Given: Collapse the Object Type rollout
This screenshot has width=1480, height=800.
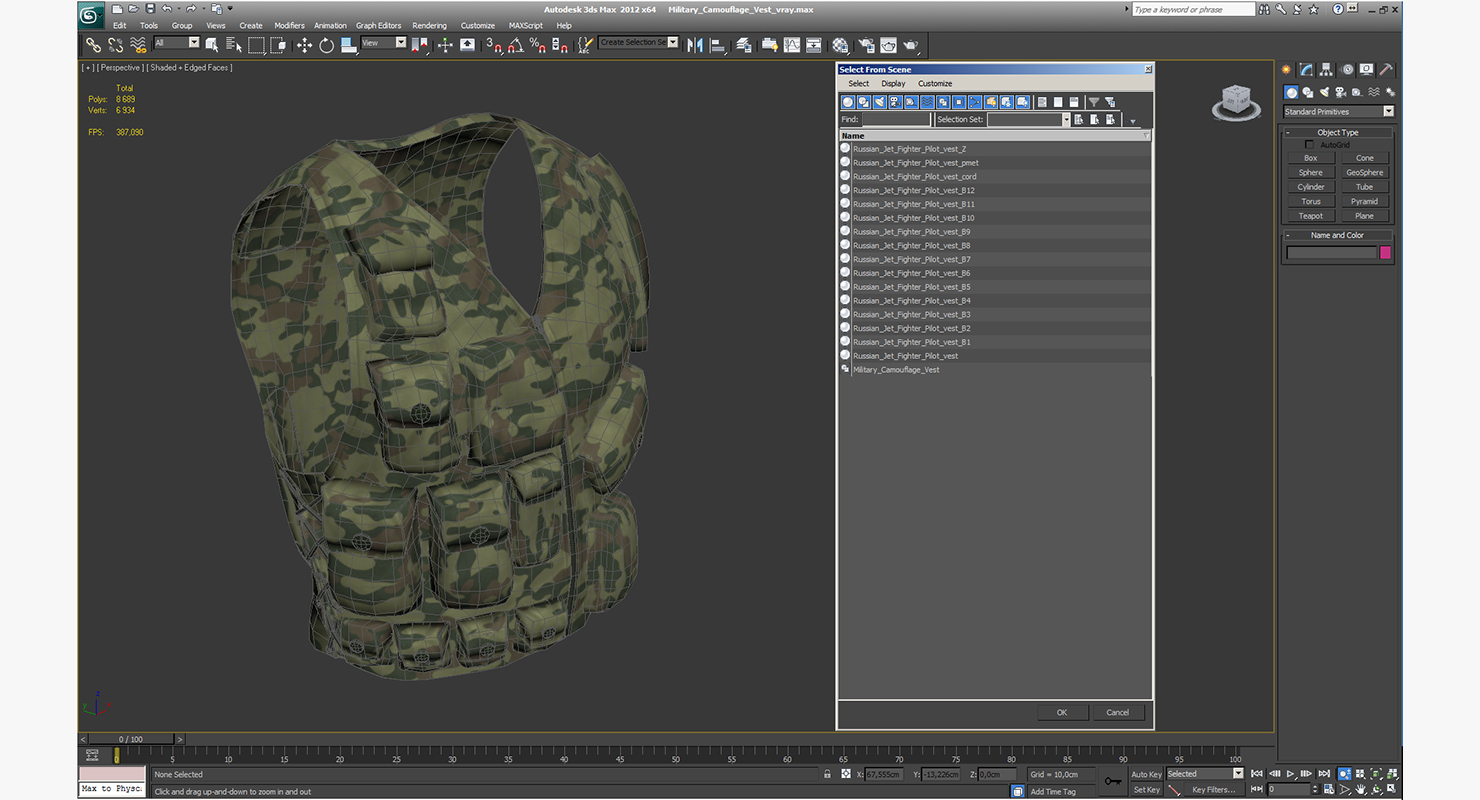Looking at the screenshot, I should click(1337, 132).
